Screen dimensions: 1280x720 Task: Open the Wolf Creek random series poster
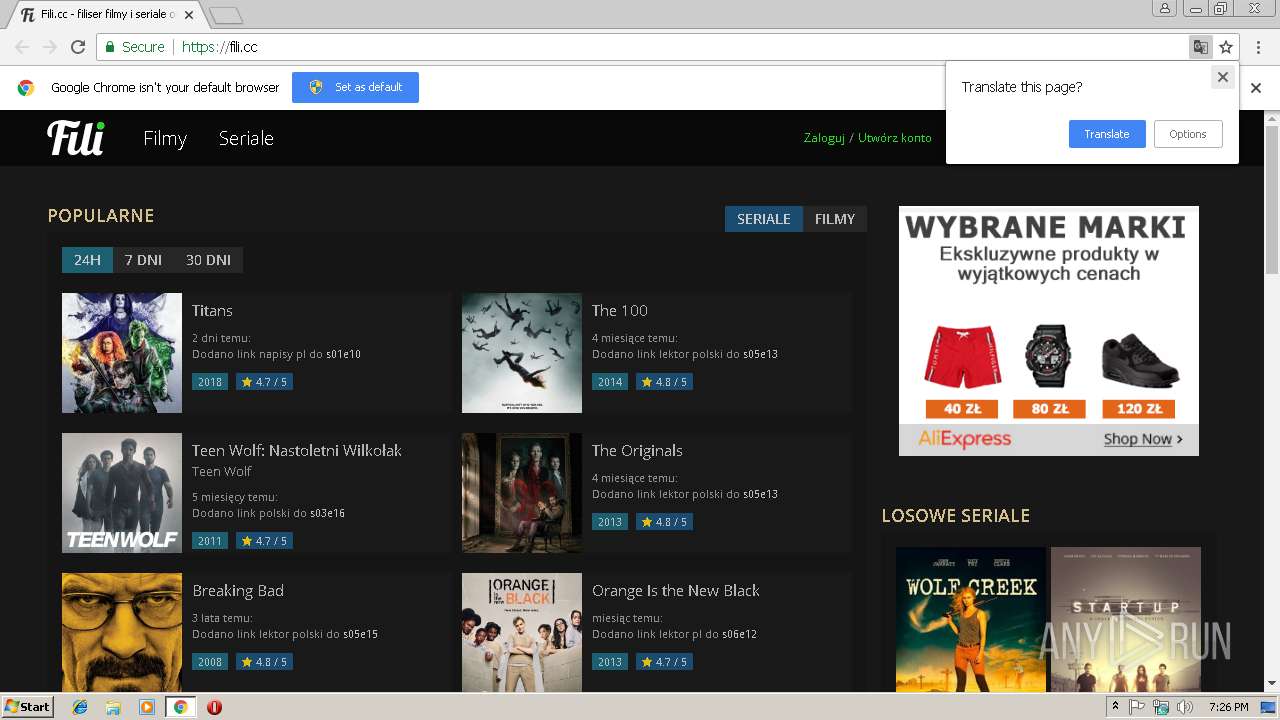pos(971,619)
